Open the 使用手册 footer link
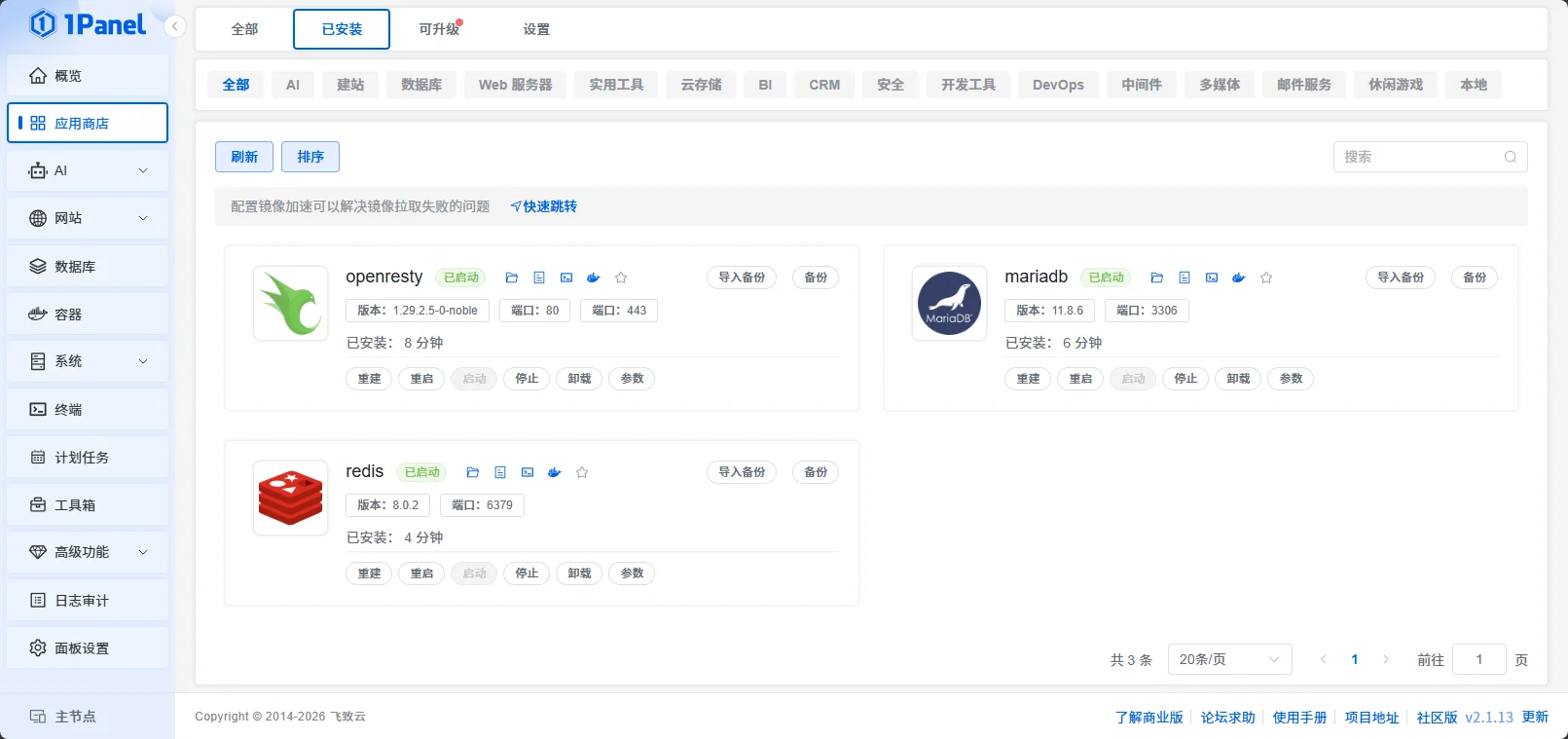This screenshot has height=739, width=1568. [1299, 718]
